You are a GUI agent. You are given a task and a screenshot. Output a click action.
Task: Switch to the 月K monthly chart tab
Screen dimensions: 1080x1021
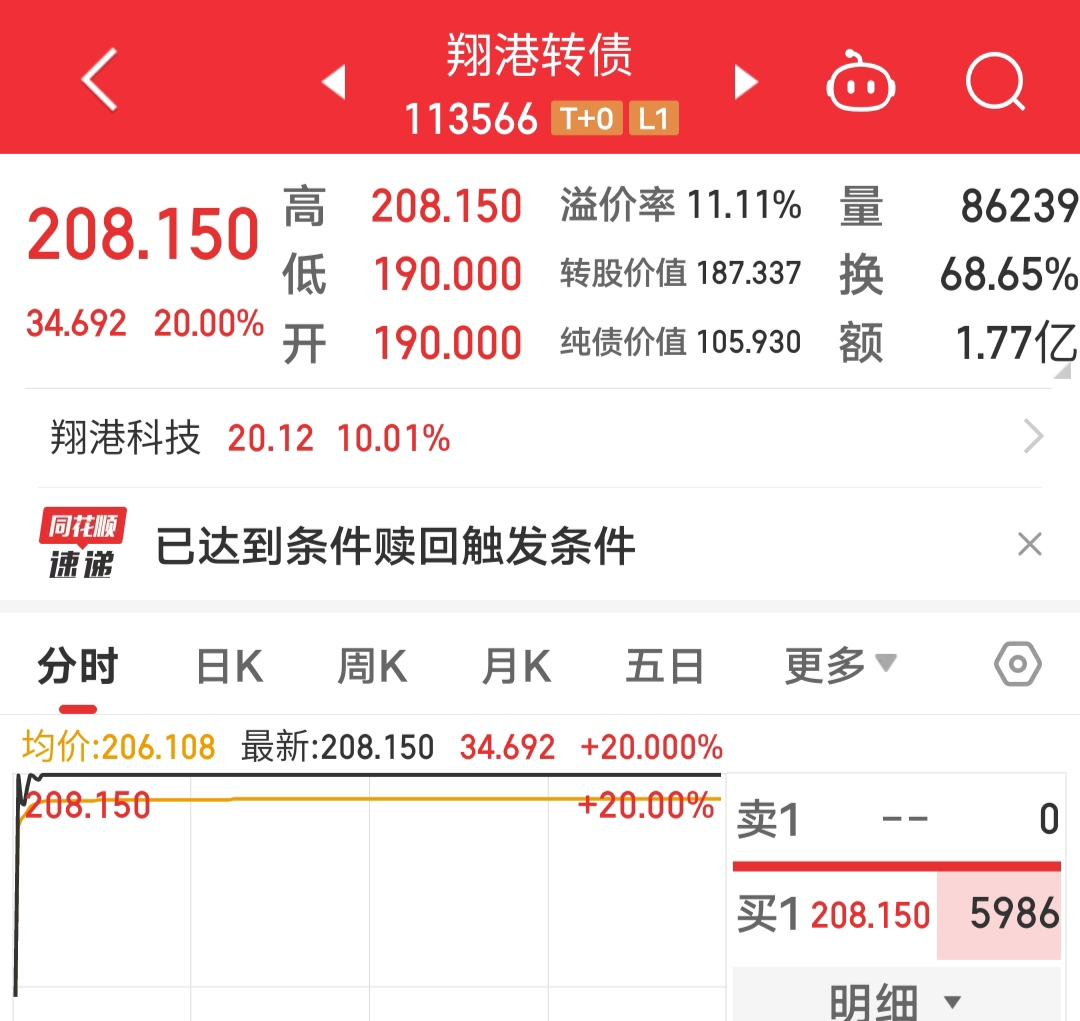(515, 663)
